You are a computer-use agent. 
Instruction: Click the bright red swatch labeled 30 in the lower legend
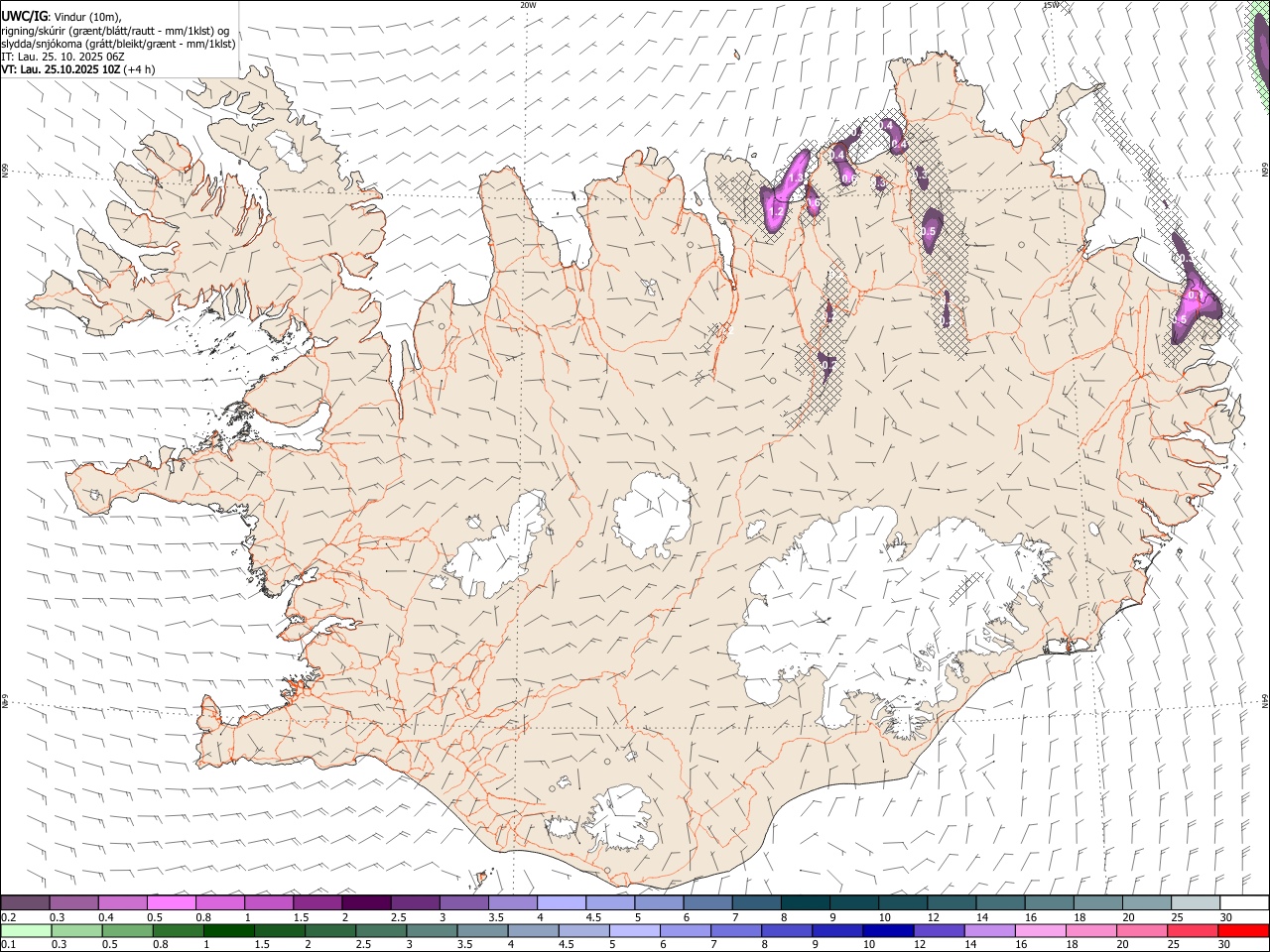tap(1243, 930)
